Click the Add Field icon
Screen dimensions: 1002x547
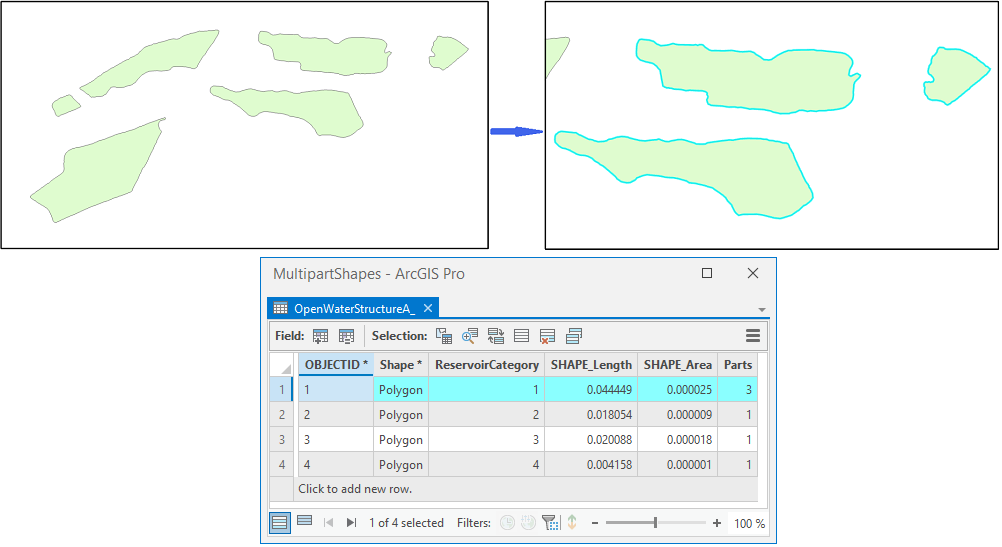tap(320, 336)
